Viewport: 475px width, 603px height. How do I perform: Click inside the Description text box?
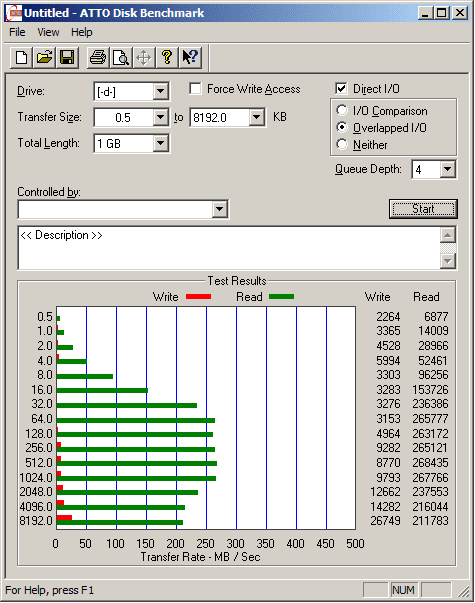(229, 248)
